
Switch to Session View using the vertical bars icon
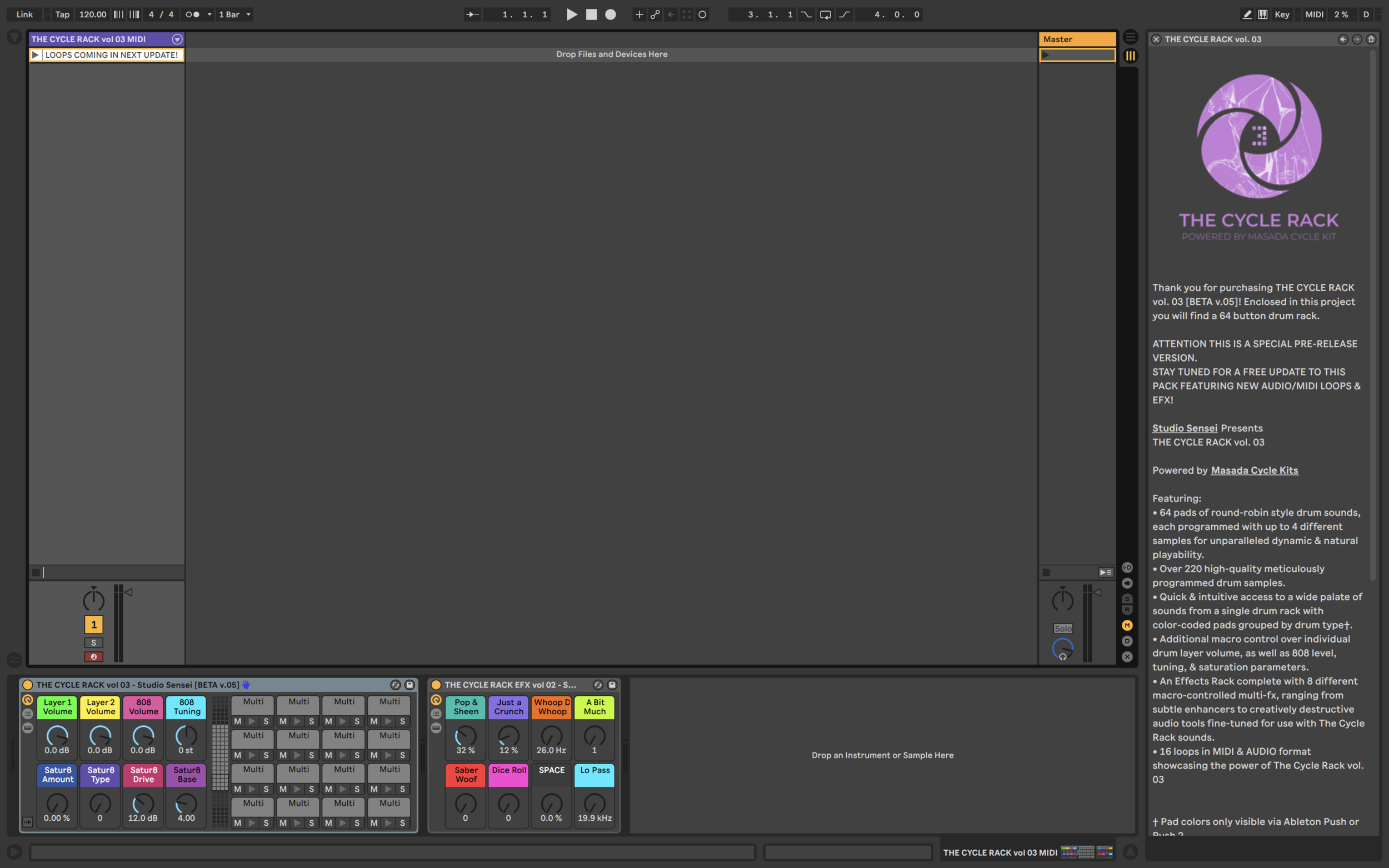click(x=1130, y=56)
